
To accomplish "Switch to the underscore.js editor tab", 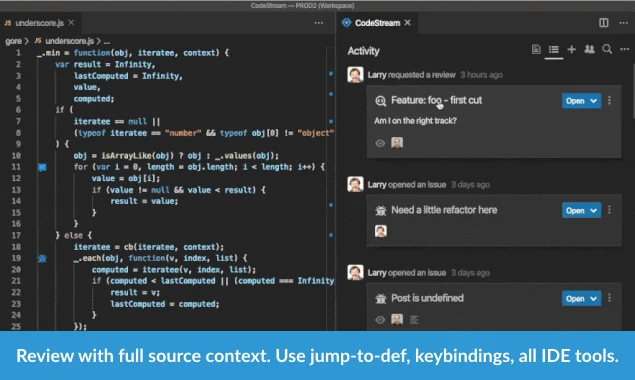I will pyautogui.click(x=39, y=23).
